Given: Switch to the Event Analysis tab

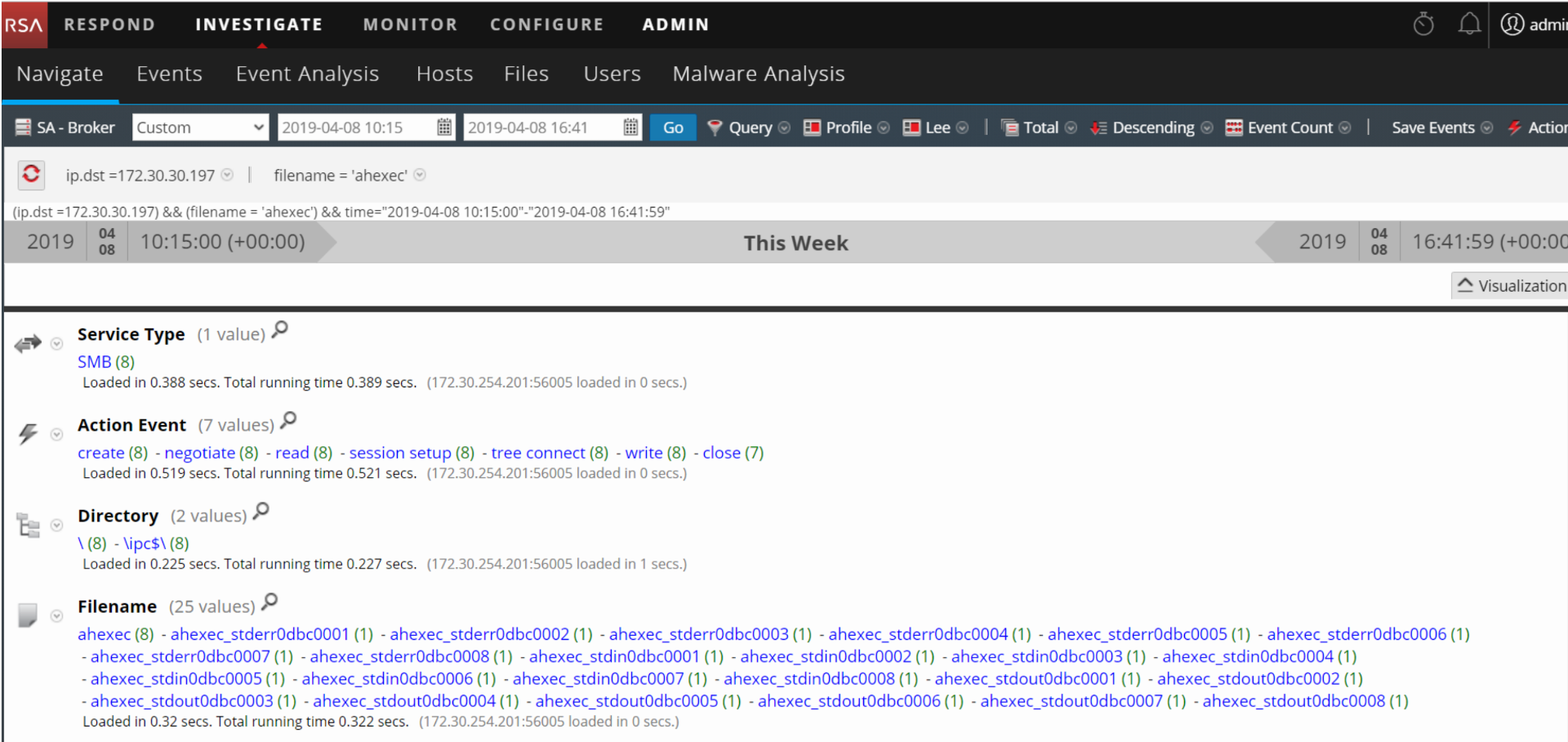Looking at the screenshot, I should (x=307, y=74).
